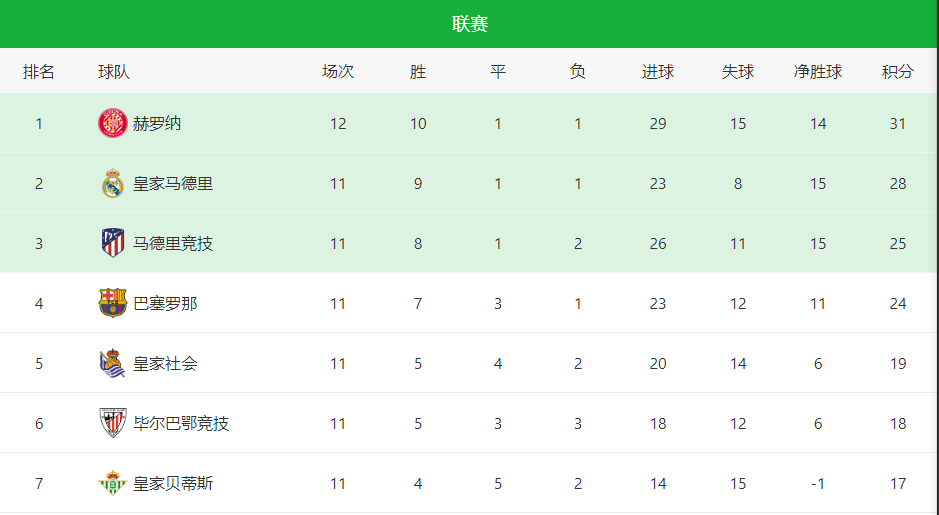This screenshot has height=515, width=939.
Task: Open the 赫罗纳 team name link
Action: pyautogui.click(x=157, y=123)
